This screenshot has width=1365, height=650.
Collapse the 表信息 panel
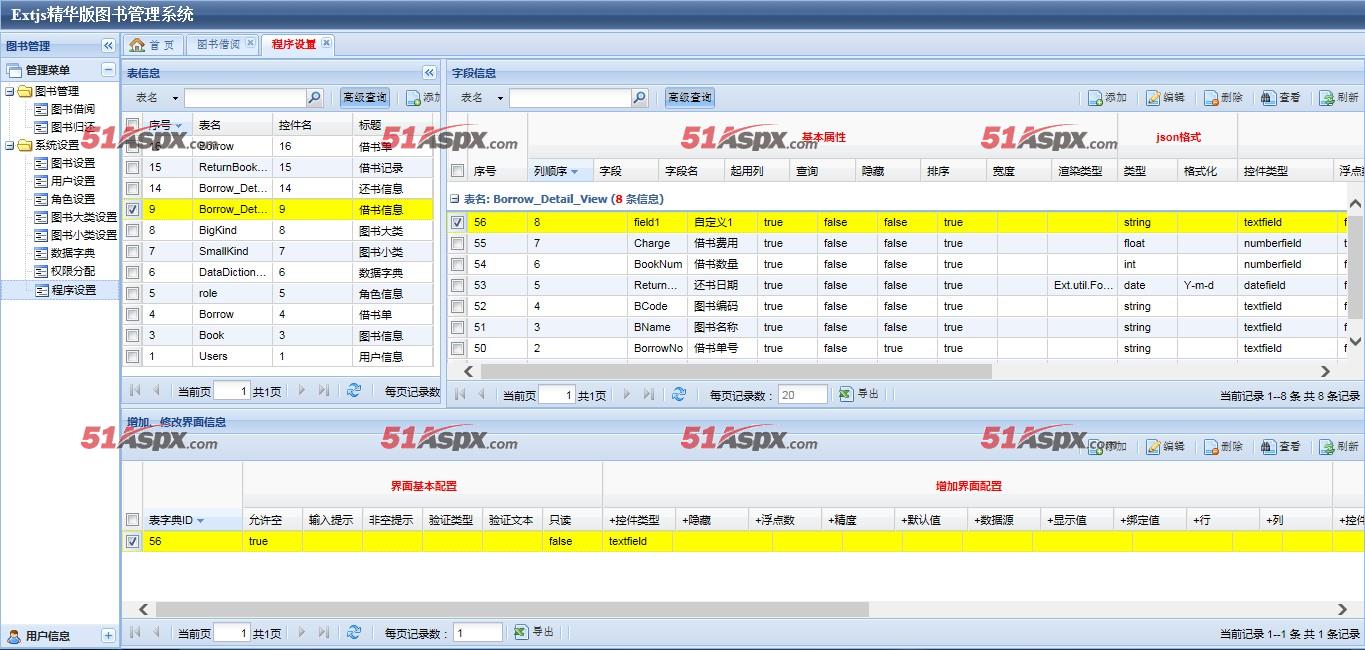click(x=429, y=73)
